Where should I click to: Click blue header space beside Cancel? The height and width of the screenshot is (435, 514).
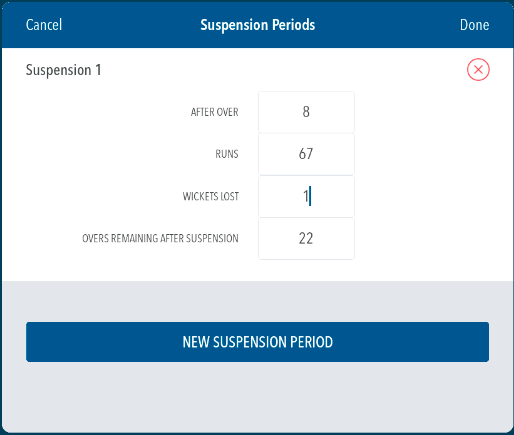130,25
